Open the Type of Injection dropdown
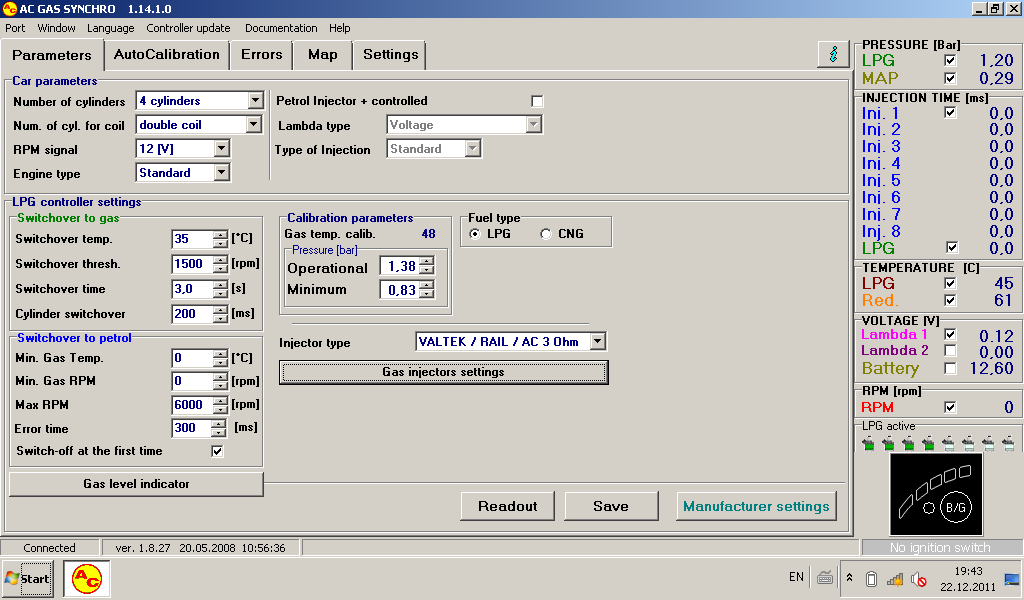 click(472, 148)
